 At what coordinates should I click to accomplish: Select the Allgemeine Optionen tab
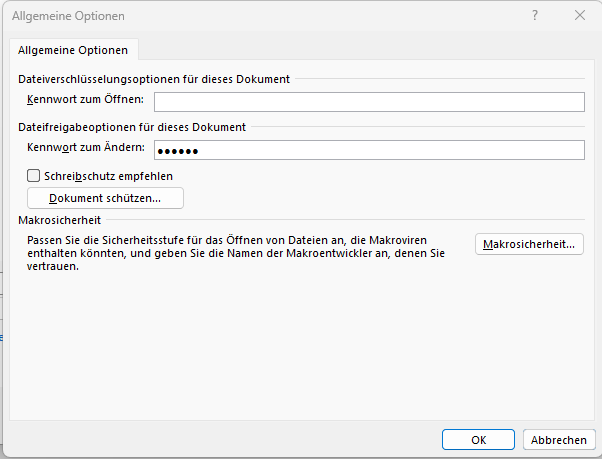tap(74, 49)
